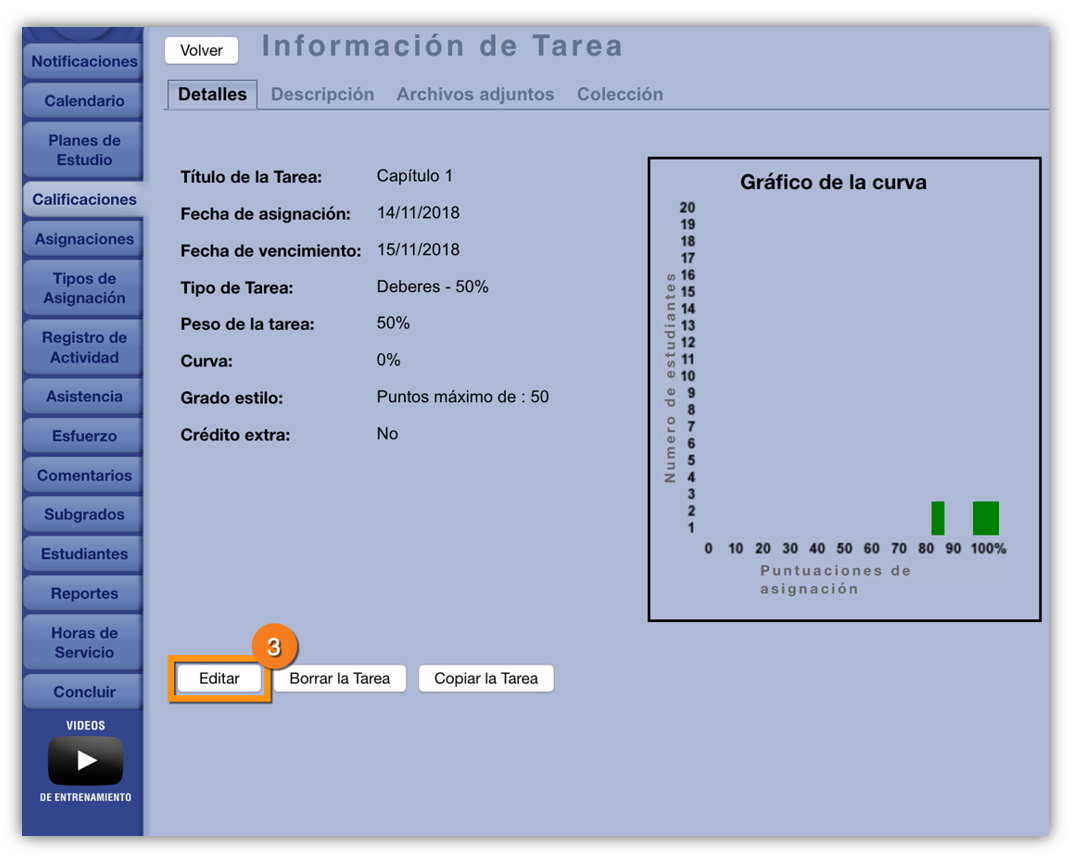Open Asistencia in the sidebar
1080x863 pixels.
click(x=84, y=396)
